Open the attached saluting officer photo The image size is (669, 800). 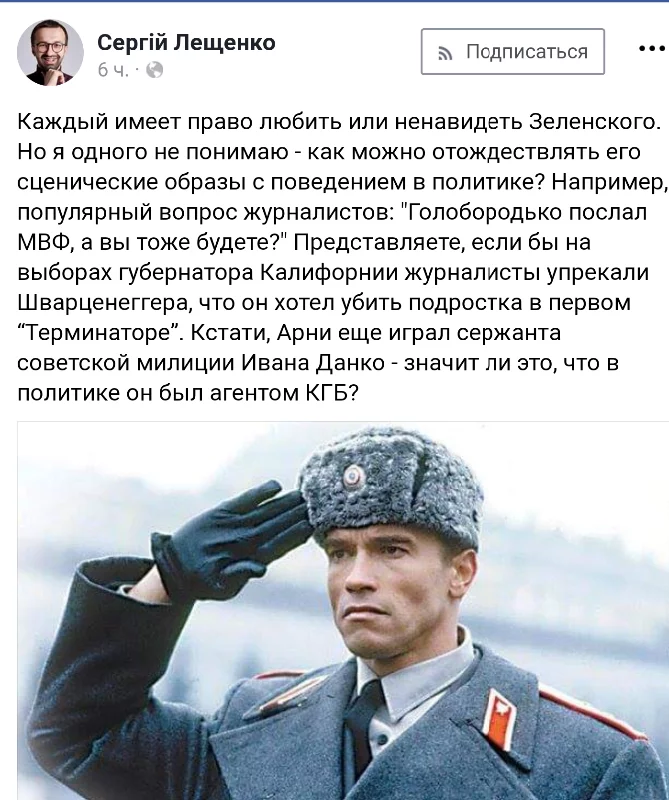pos(343,611)
